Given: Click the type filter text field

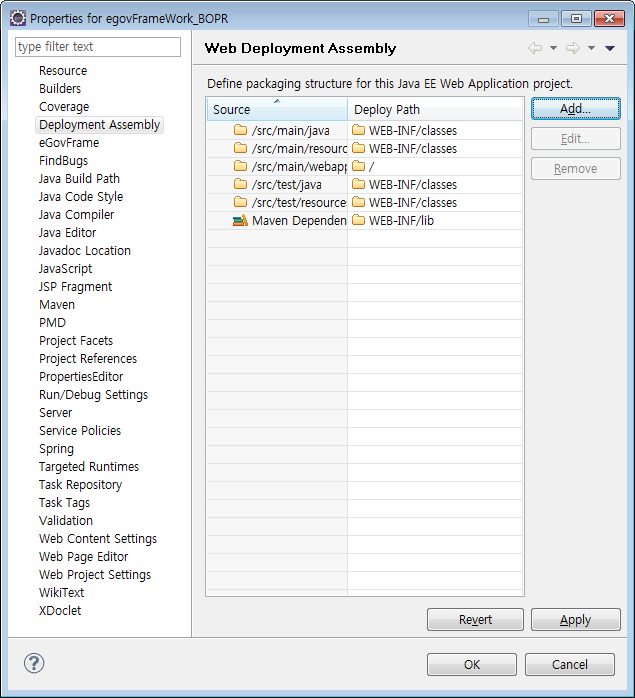Looking at the screenshot, I should (x=98, y=47).
